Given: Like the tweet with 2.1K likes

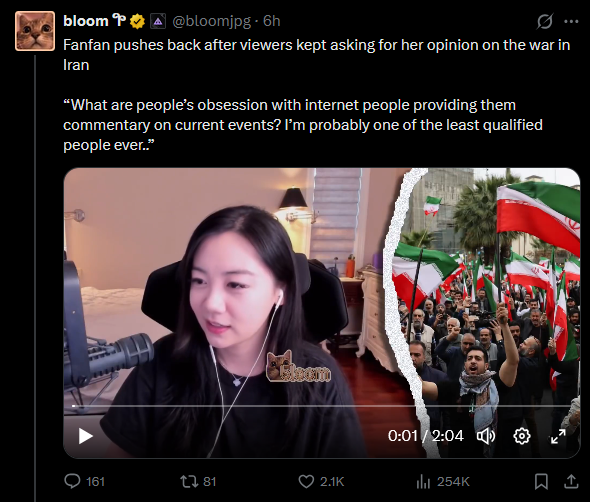Looking at the screenshot, I should coord(321,481).
